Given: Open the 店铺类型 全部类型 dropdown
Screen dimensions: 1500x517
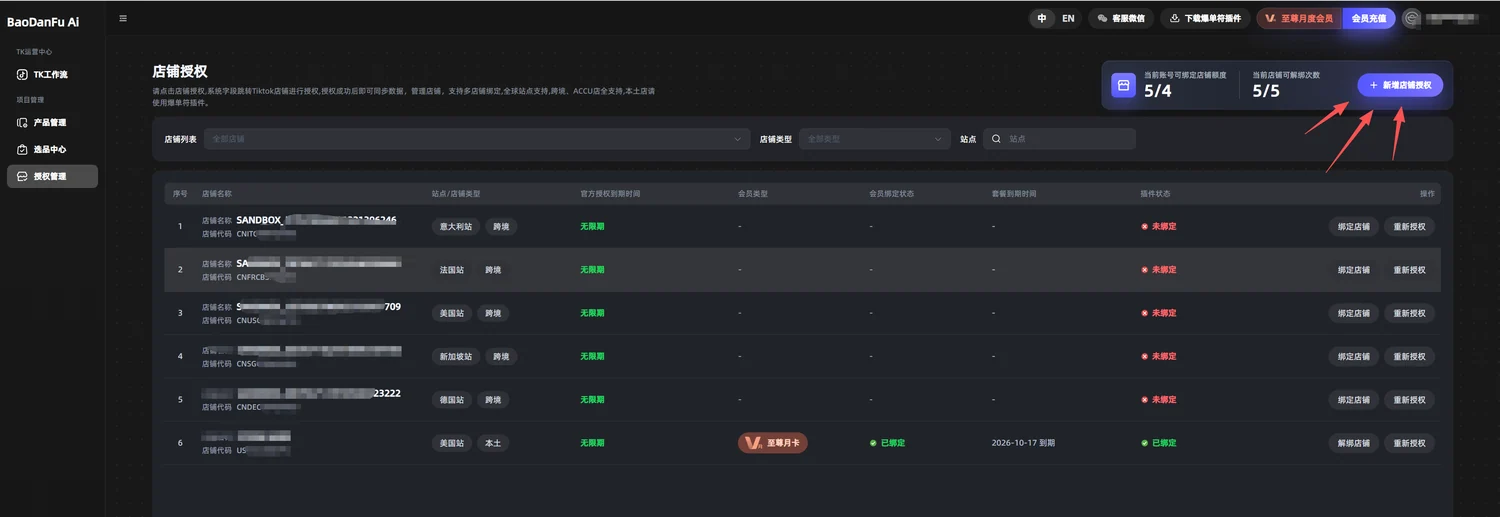Looking at the screenshot, I should (874, 139).
